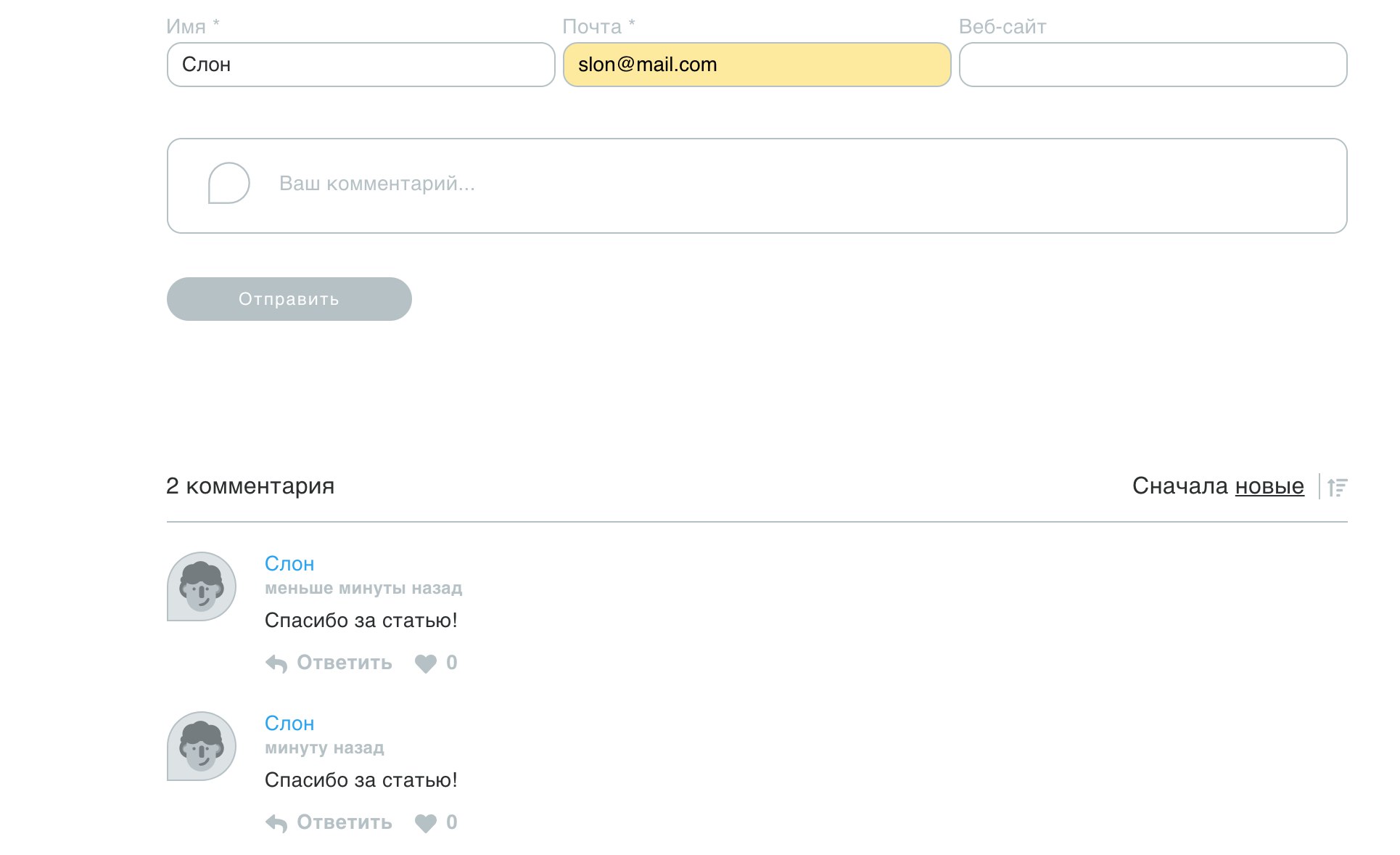Open first comment author Слон link
Screen dimensions: 1400x855
289,563
